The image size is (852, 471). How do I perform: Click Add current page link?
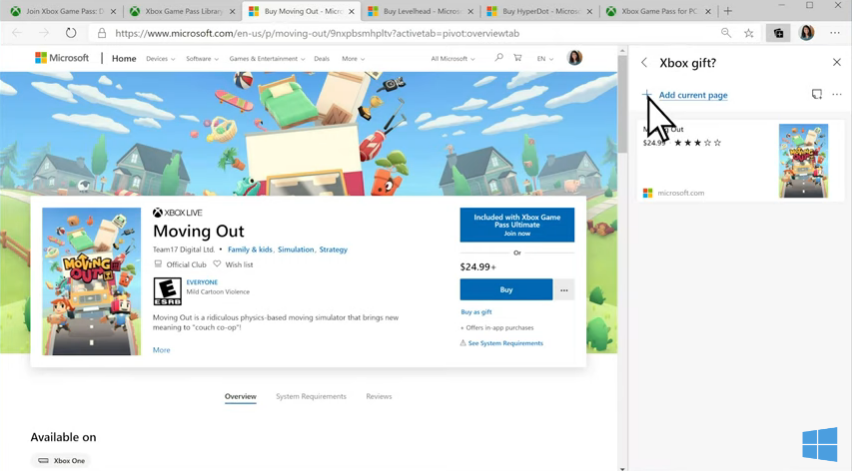[693, 95]
